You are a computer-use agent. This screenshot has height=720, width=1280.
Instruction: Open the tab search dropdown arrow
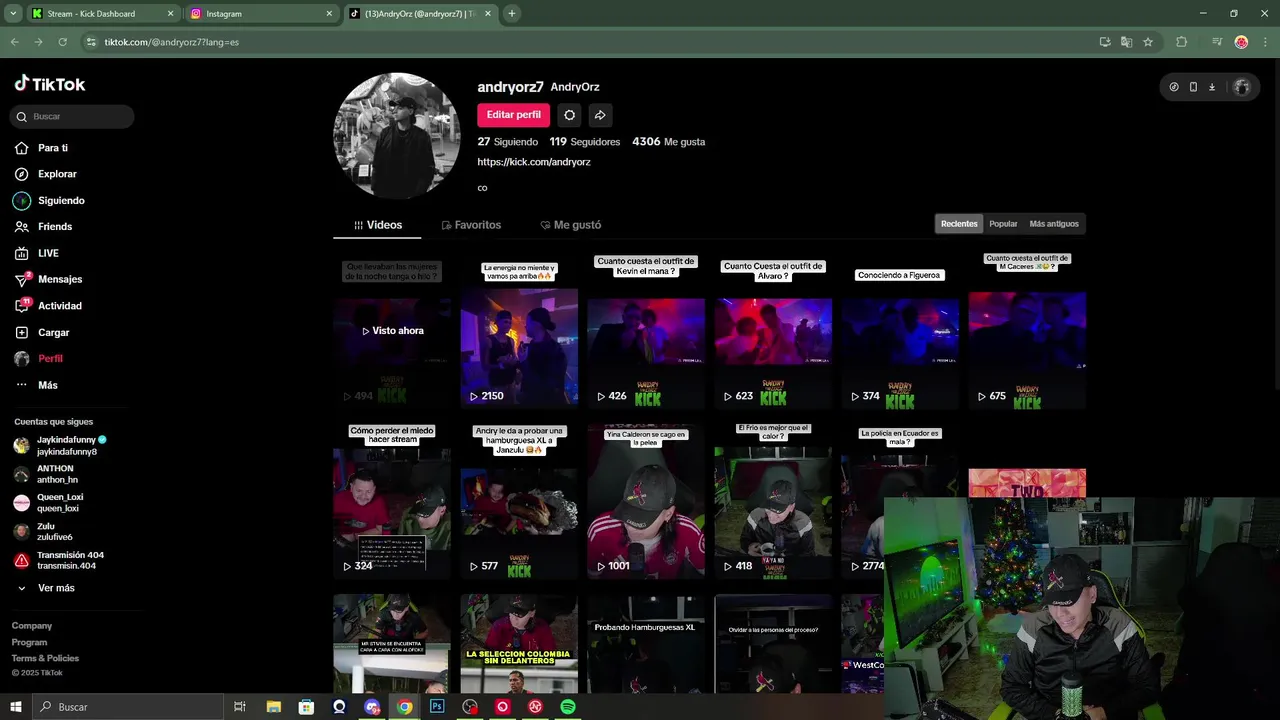[x=13, y=14]
